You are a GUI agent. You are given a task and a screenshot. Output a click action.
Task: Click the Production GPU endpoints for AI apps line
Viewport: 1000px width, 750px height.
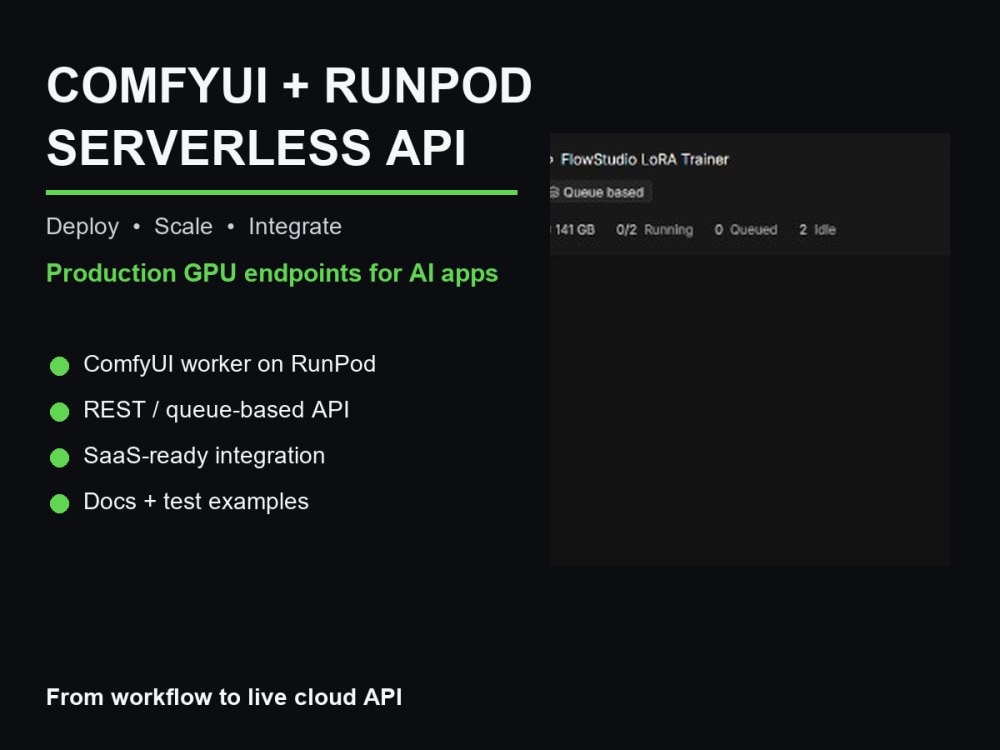pyautogui.click(x=272, y=273)
